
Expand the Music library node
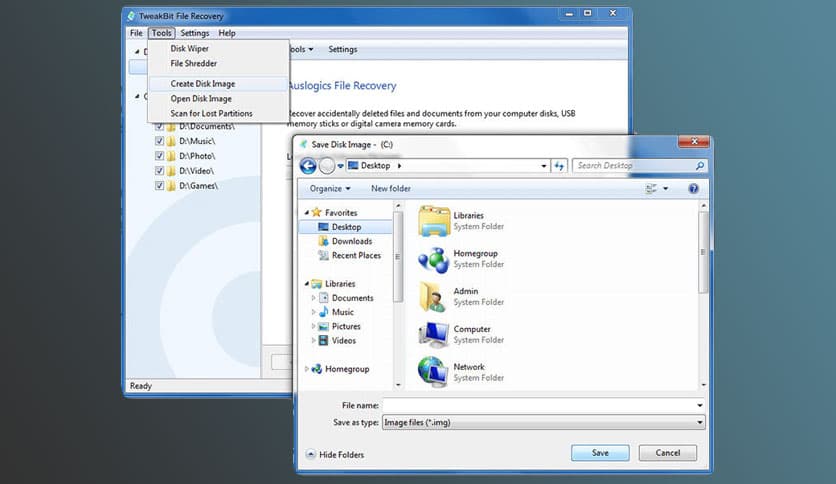coord(314,312)
